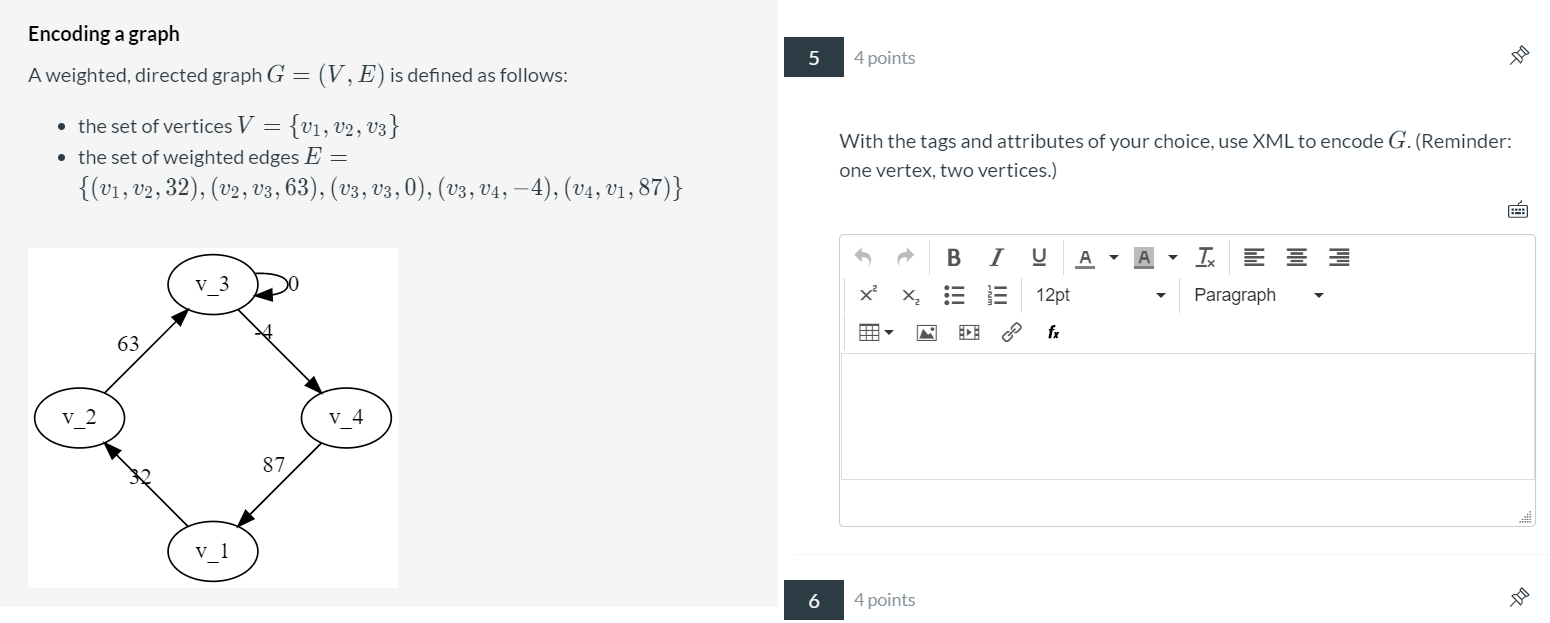The image size is (1550, 623).
Task: Toggle bold formatting
Action: pos(953,257)
